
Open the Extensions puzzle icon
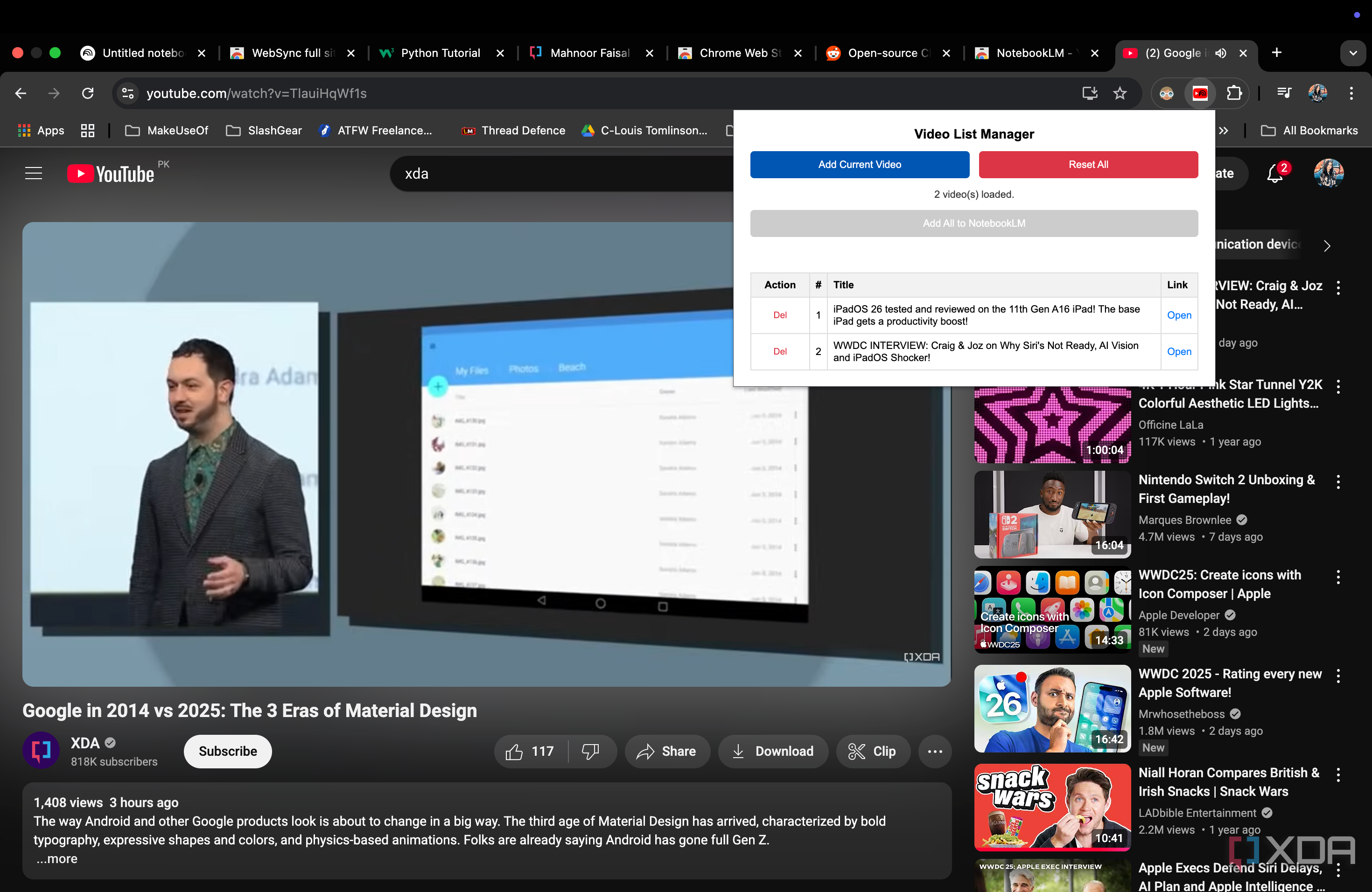click(x=1234, y=93)
